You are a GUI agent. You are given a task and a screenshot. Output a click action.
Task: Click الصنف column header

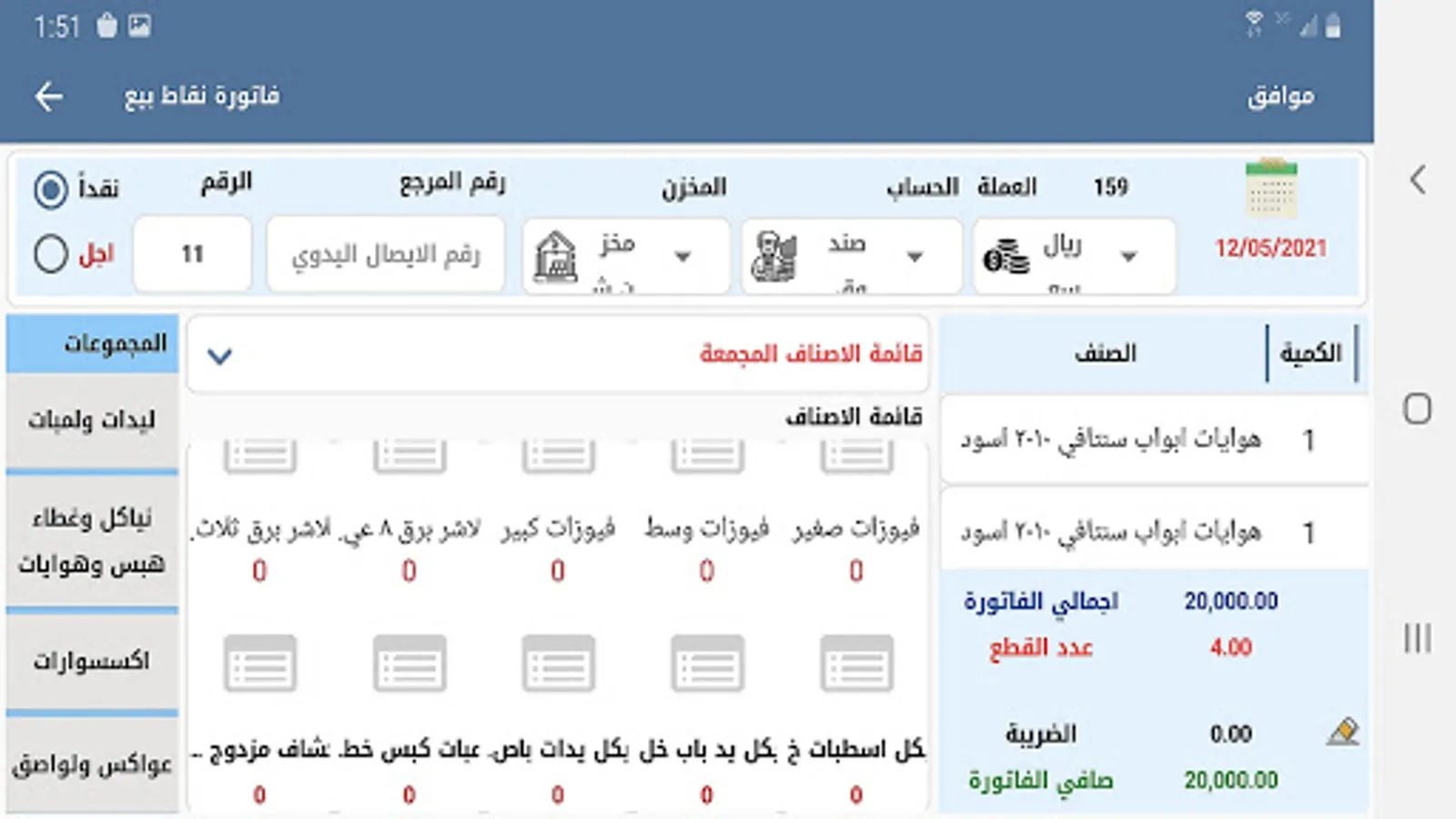1105,353
